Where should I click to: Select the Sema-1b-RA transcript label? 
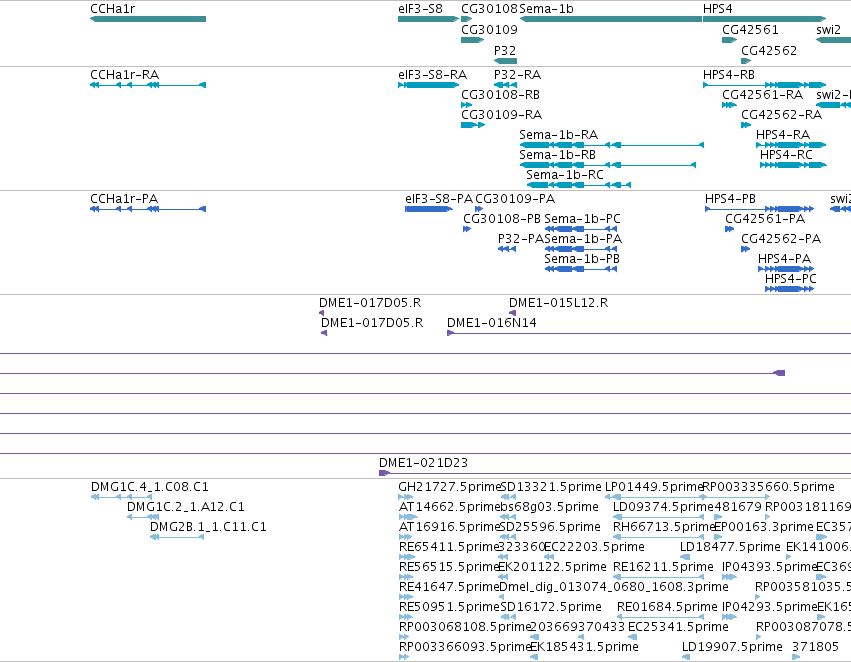[558, 135]
